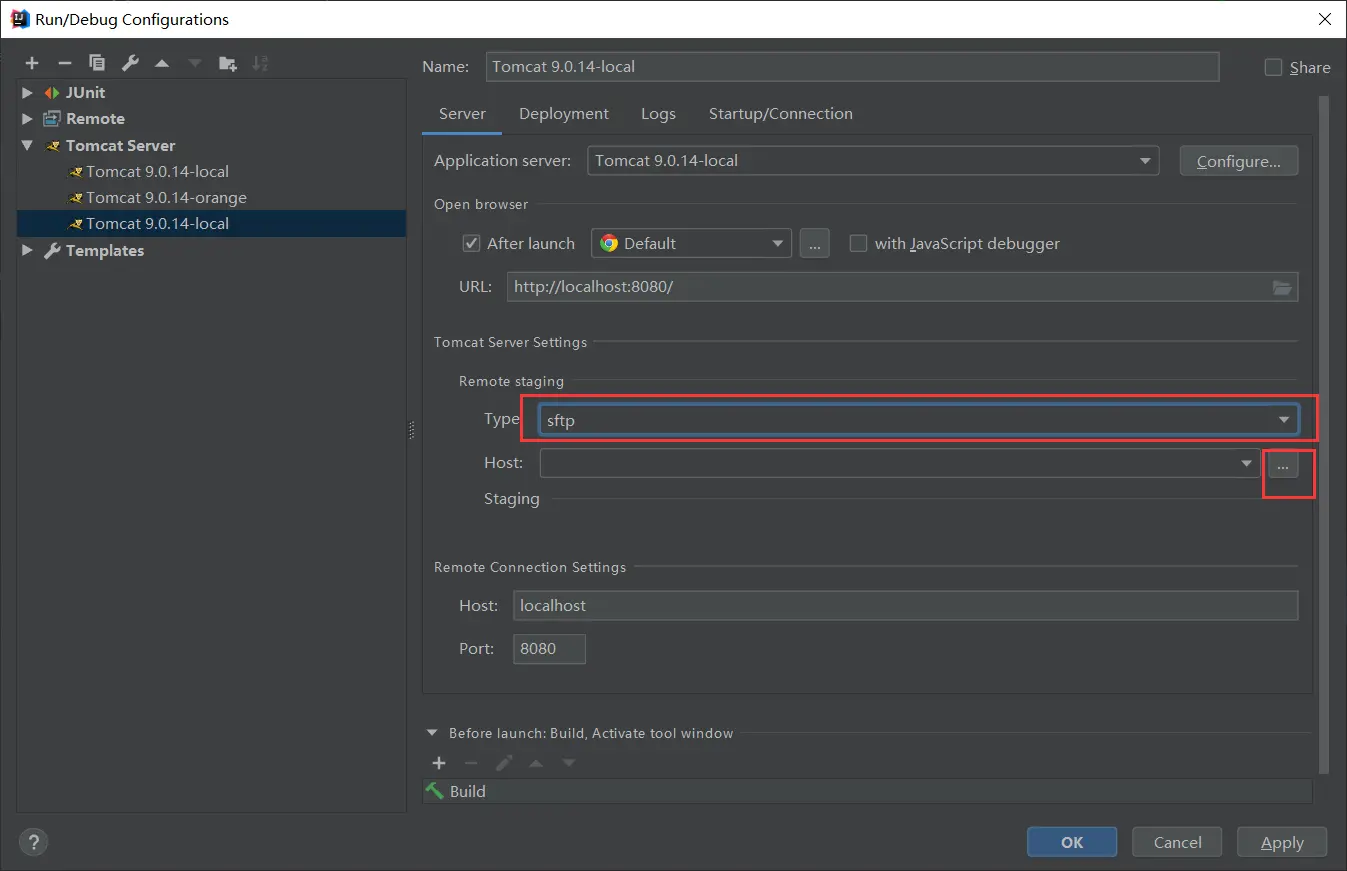Expand the JUnit tree node
The width and height of the screenshot is (1347, 871).
coord(27,92)
